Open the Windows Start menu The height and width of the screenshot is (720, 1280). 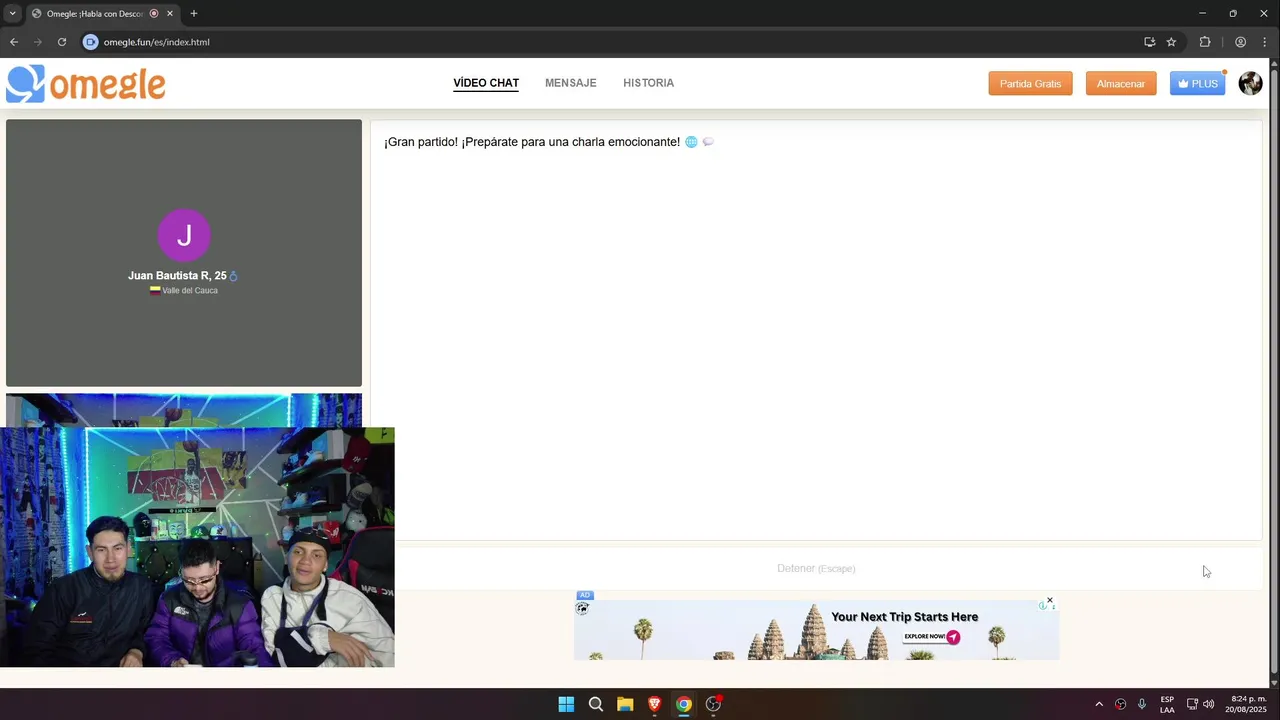566,704
